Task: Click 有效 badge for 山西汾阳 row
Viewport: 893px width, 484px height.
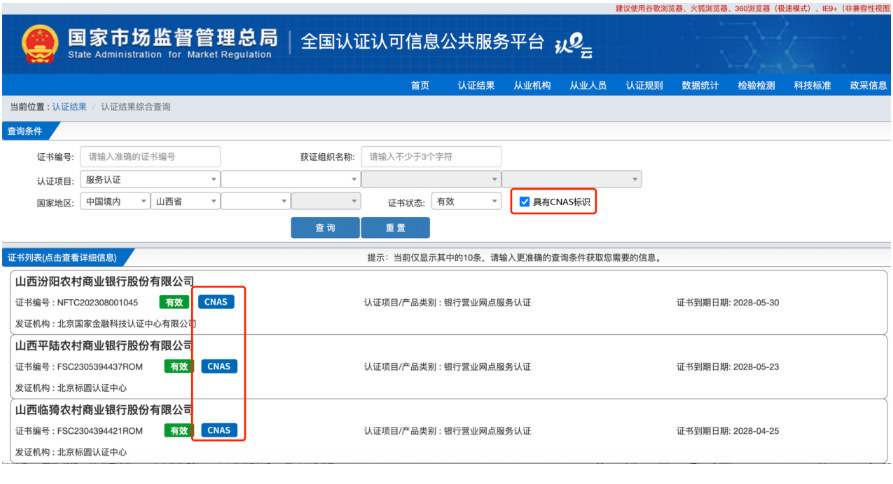Action: tap(174, 302)
